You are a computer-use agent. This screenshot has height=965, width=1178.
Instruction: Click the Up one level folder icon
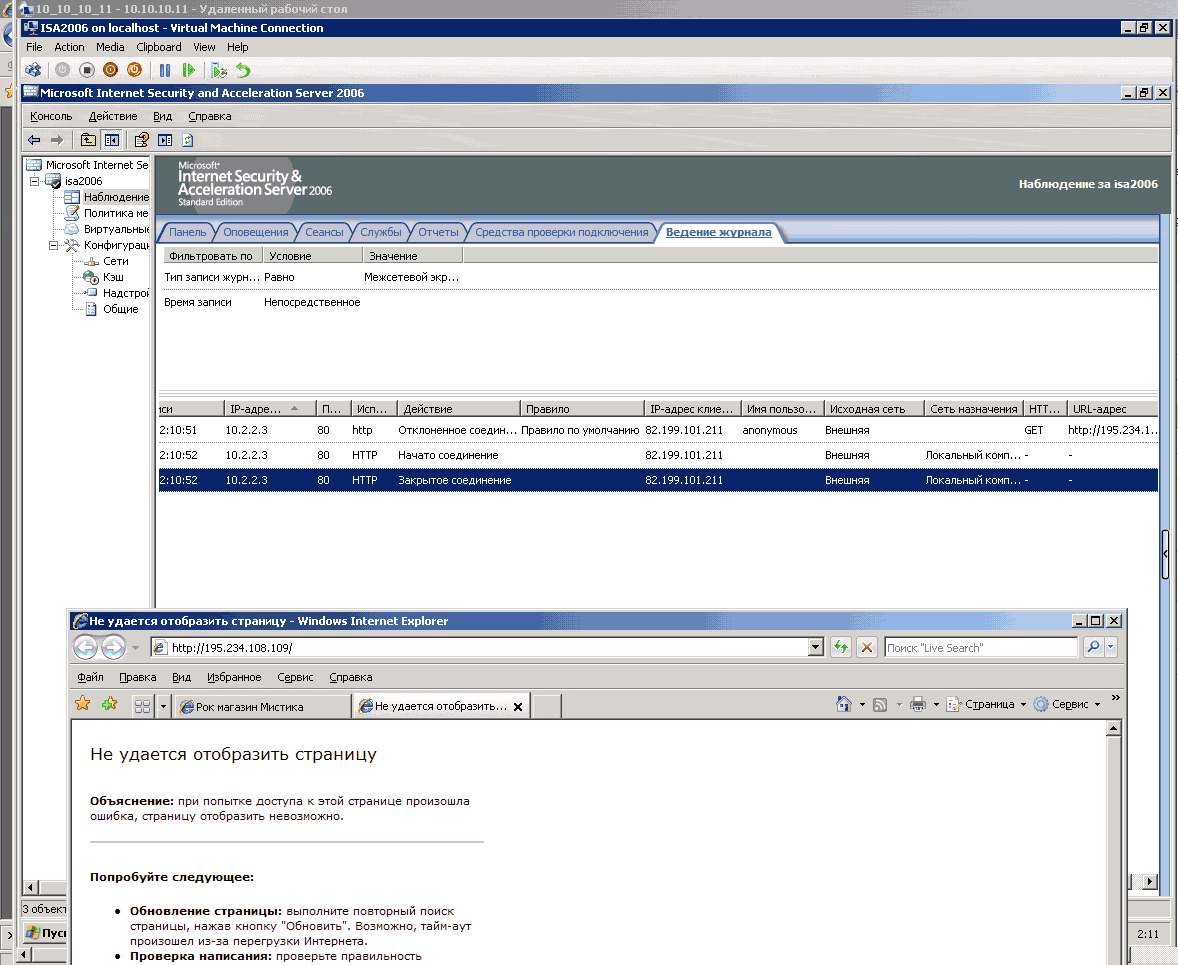coord(89,140)
